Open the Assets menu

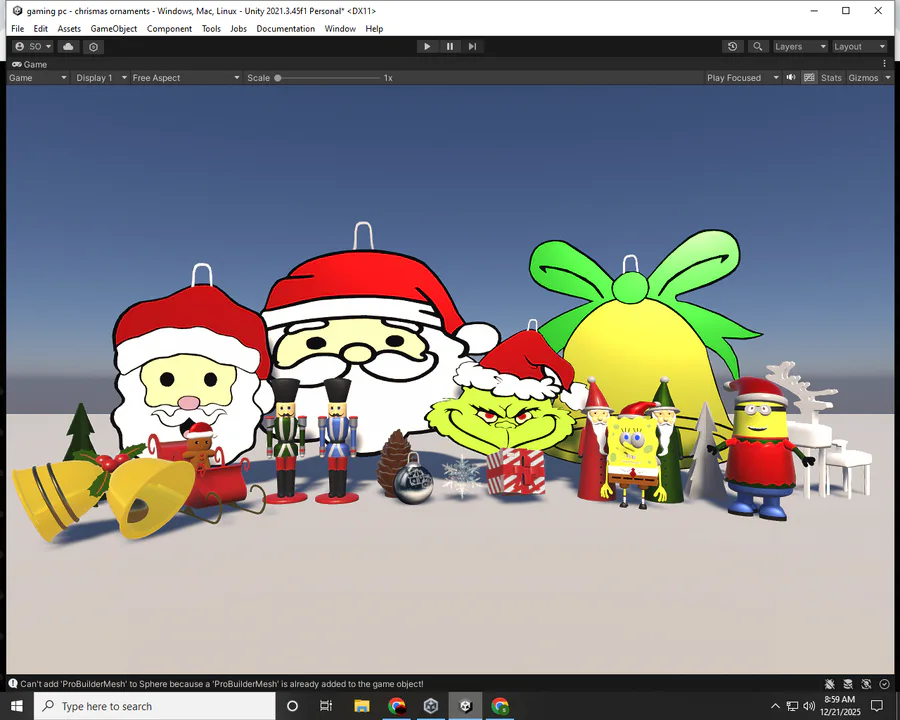[69, 29]
